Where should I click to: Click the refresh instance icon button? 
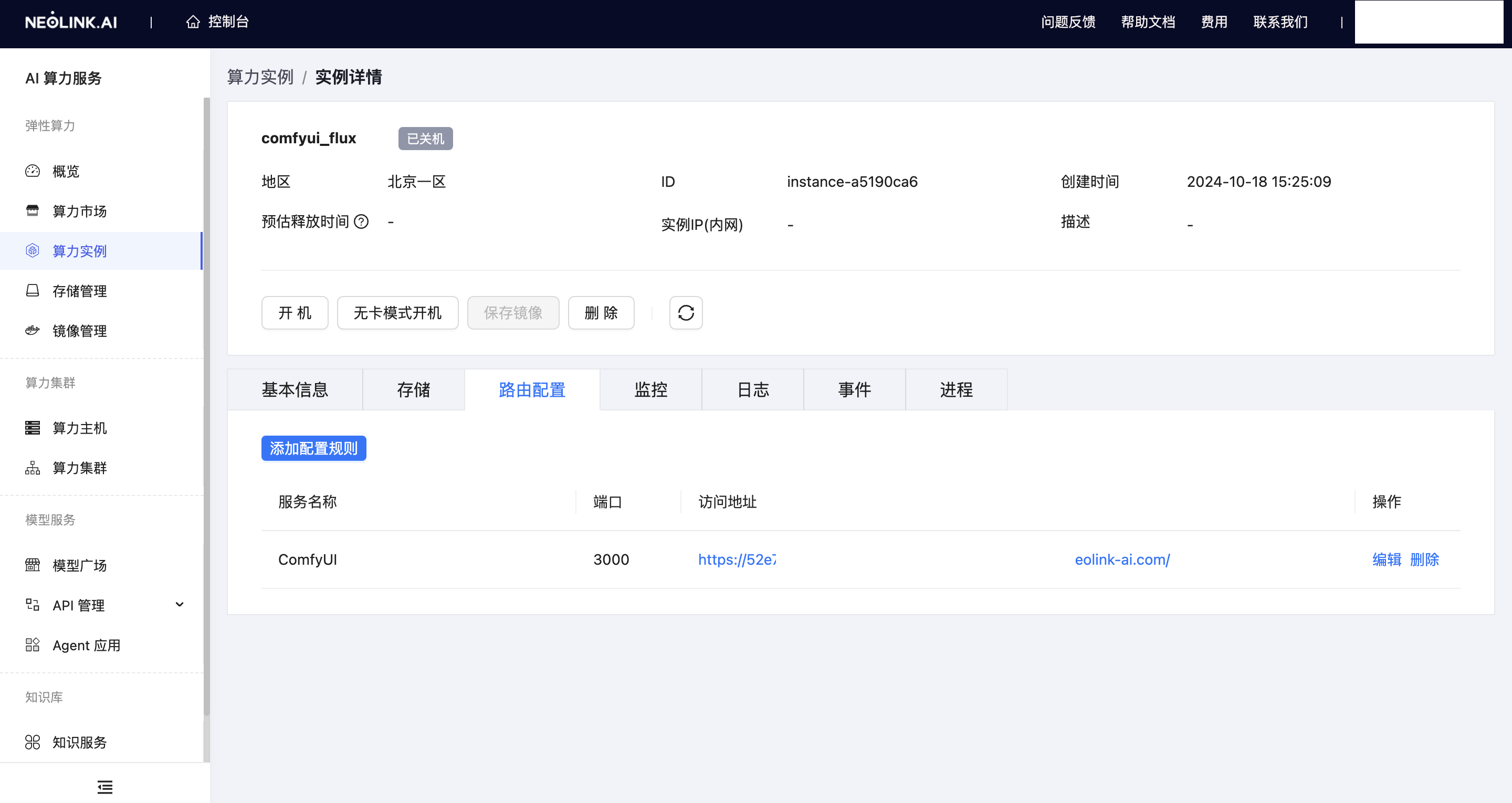pyautogui.click(x=686, y=313)
